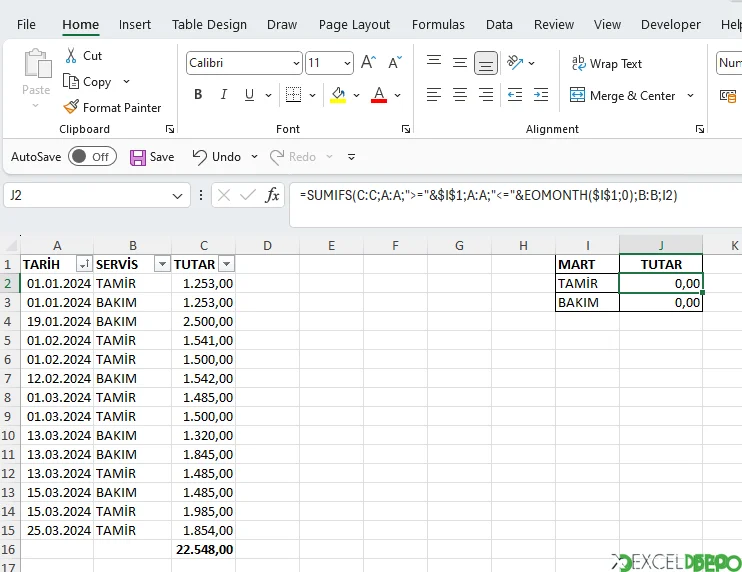Toggle Underline formatting
This screenshot has height=572, width=742.
[249, 95]
